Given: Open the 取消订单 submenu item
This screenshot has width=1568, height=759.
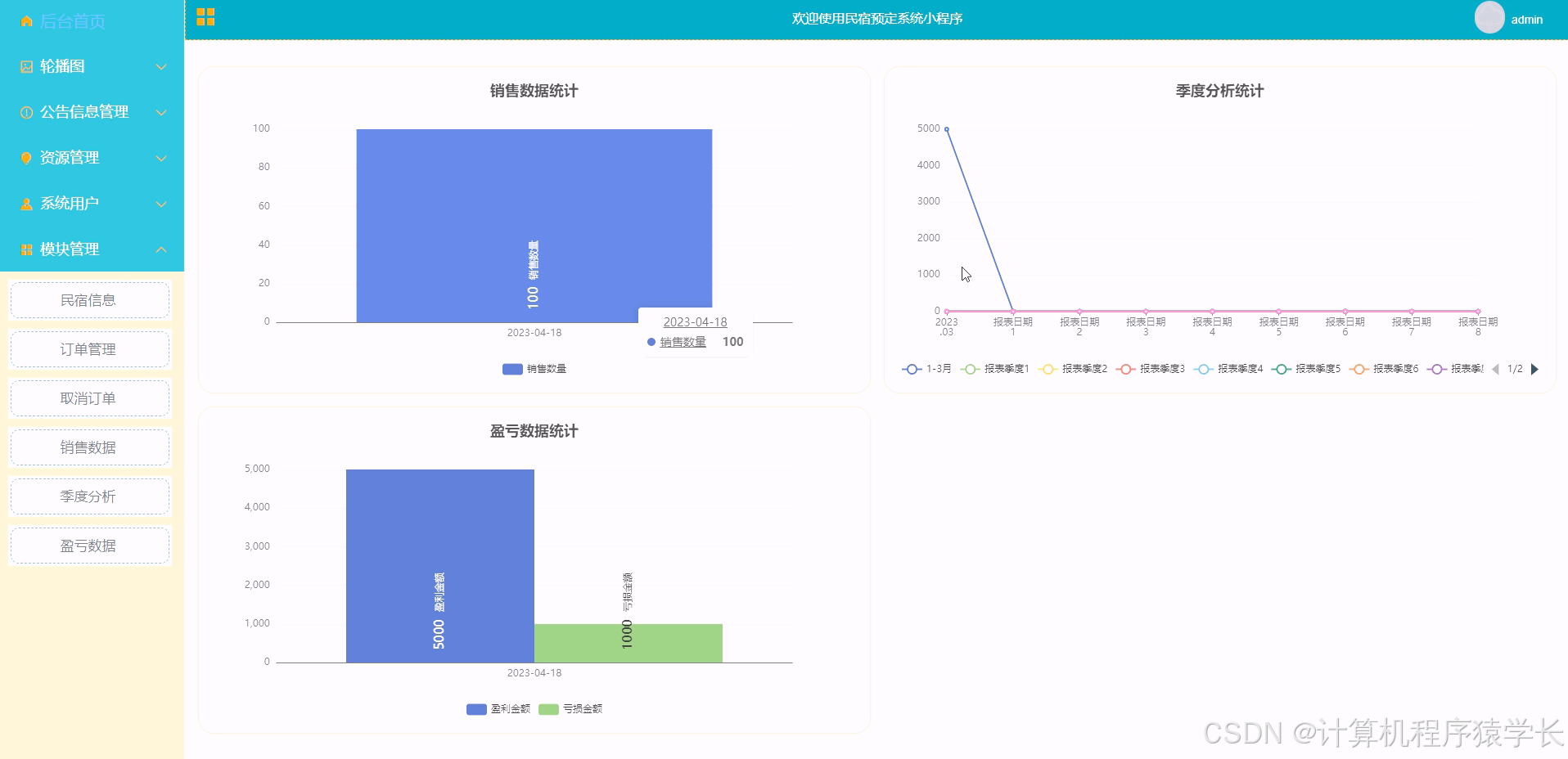Looking at the screenshot, I should click(x=89, y=398).
